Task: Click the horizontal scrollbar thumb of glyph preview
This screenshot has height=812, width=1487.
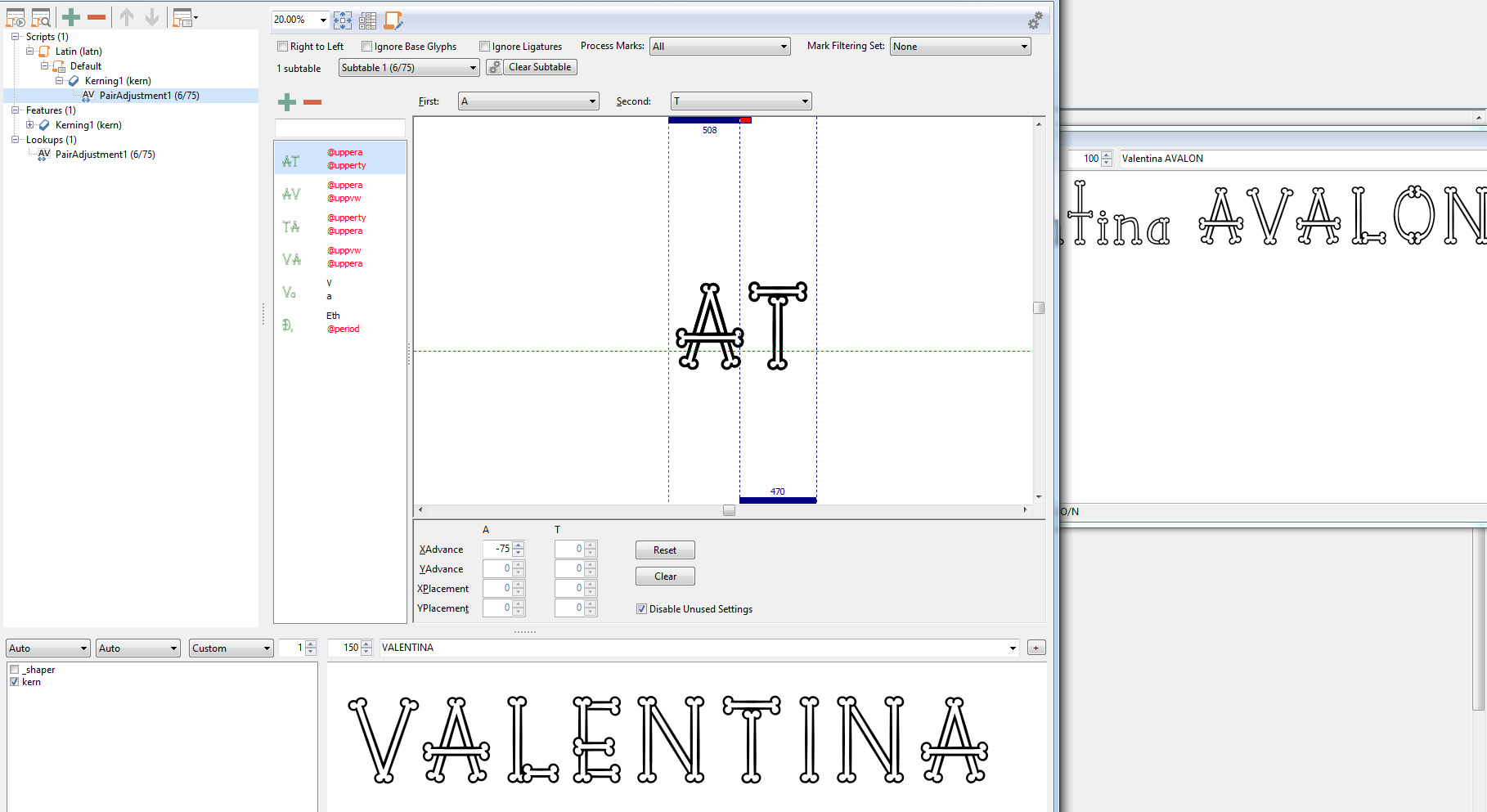Action: coord(729,510)
